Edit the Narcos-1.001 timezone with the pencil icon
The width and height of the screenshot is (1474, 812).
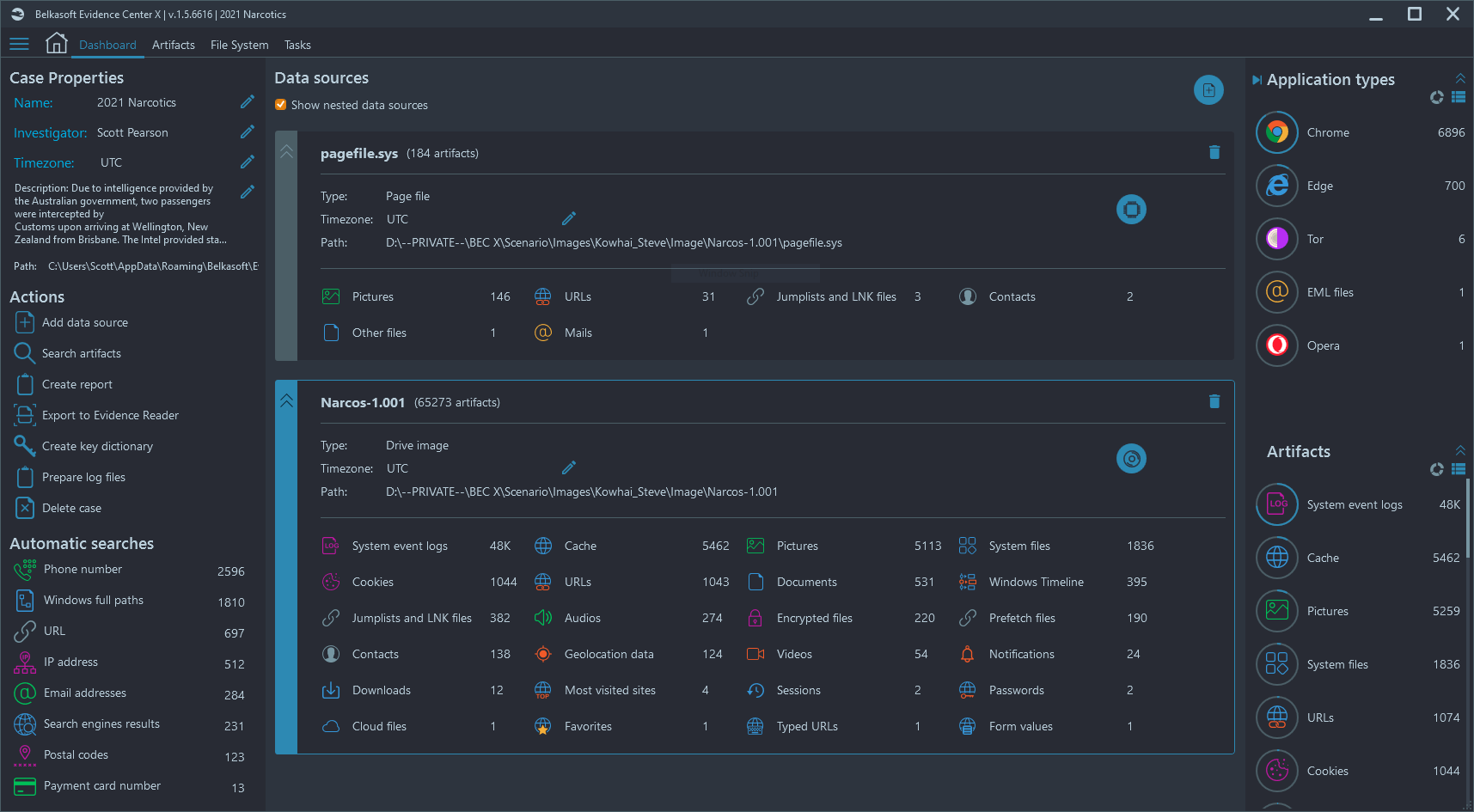[568, 468]
